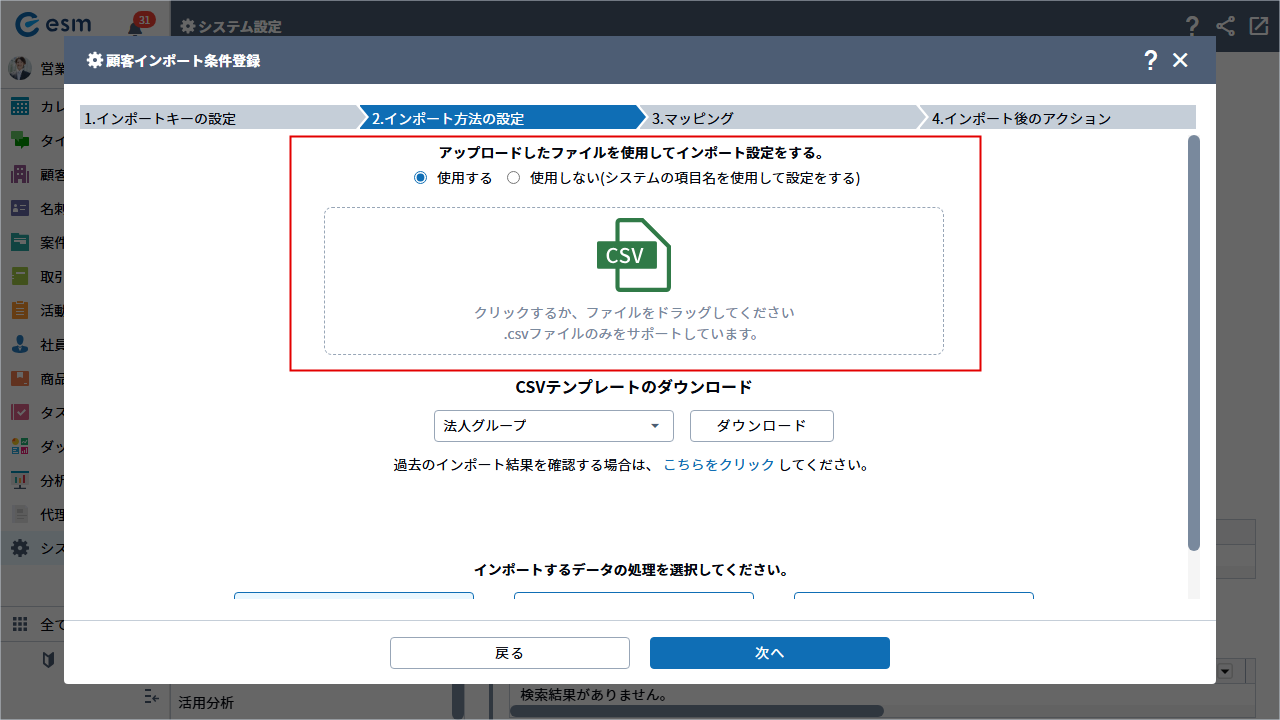Viewport: 1280px width, 720px height.
Task: Select the 使用しない radio button
Action: tap(514, 178)
